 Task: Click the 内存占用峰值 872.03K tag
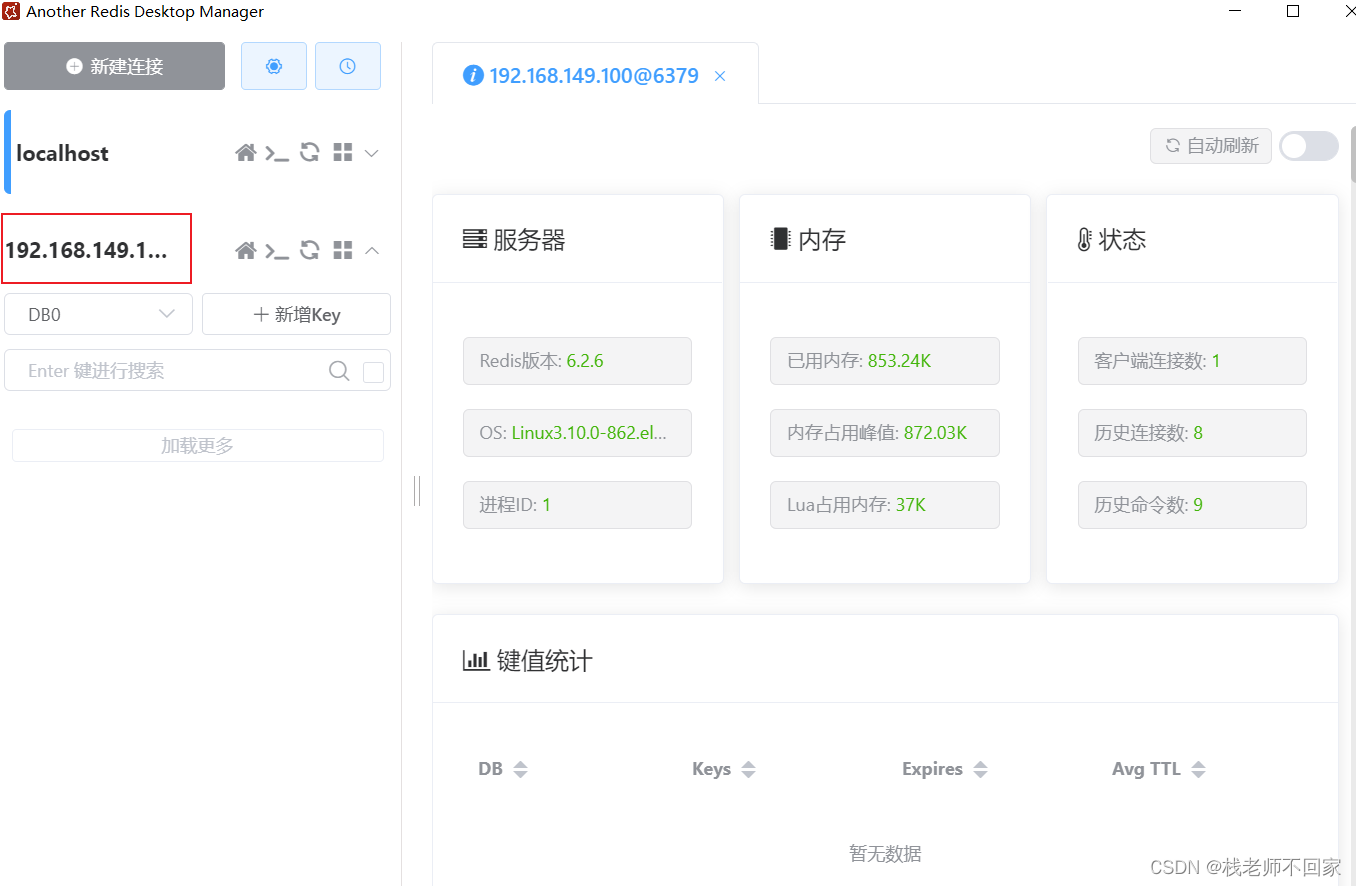(x=885, y=433)
